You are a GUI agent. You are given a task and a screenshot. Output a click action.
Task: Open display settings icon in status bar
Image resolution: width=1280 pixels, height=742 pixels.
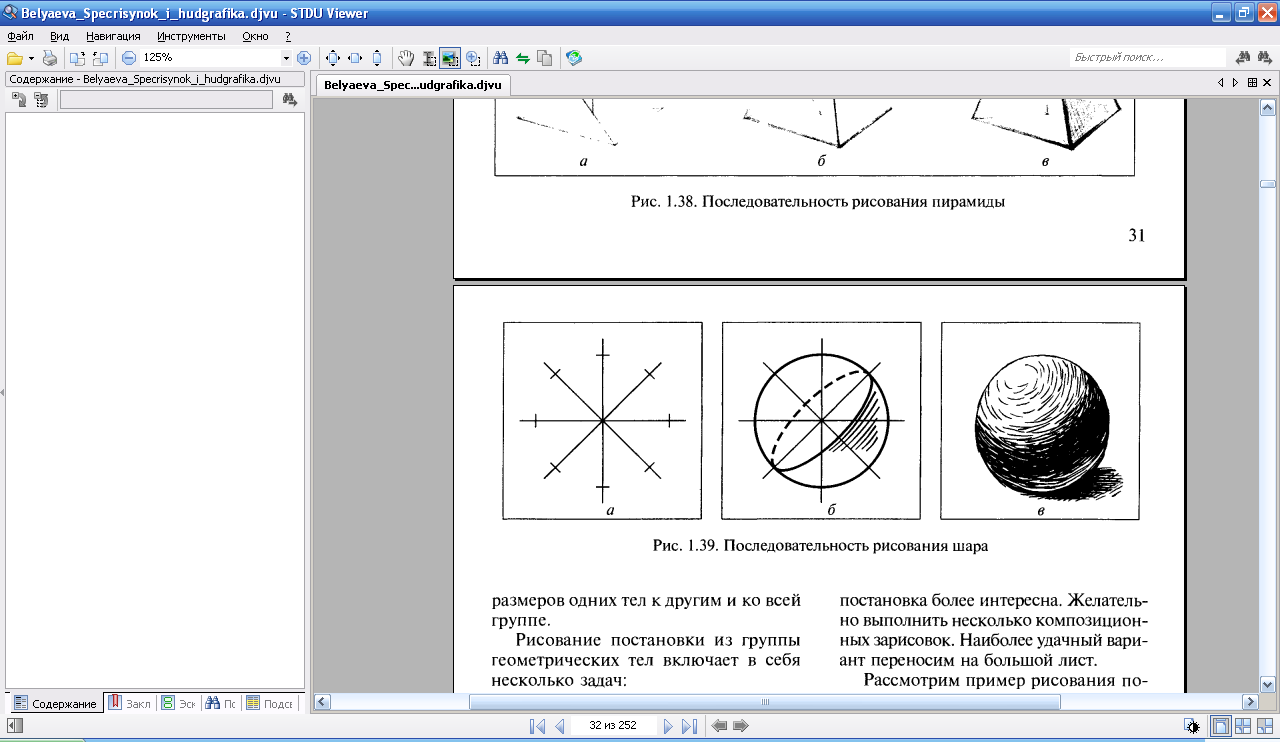click(x=1191, y=726)
